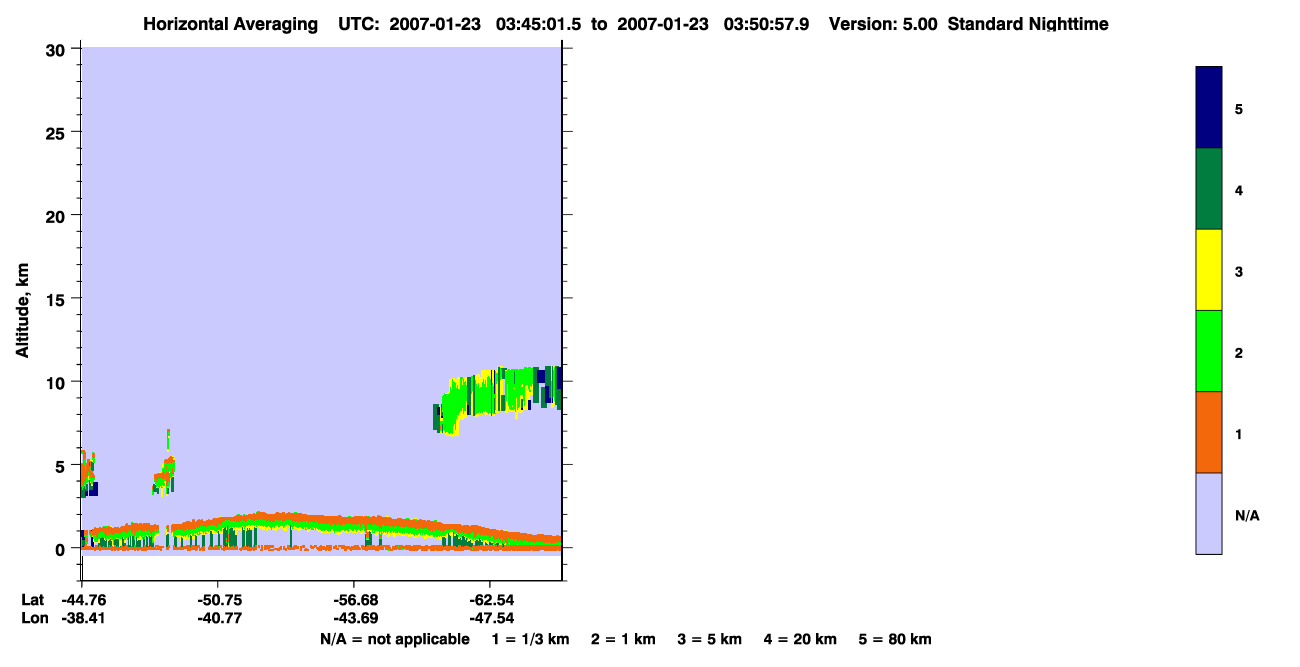Click the longitude value -38.41
Viewport: 1300px width, 667px height.
(83, 619)
